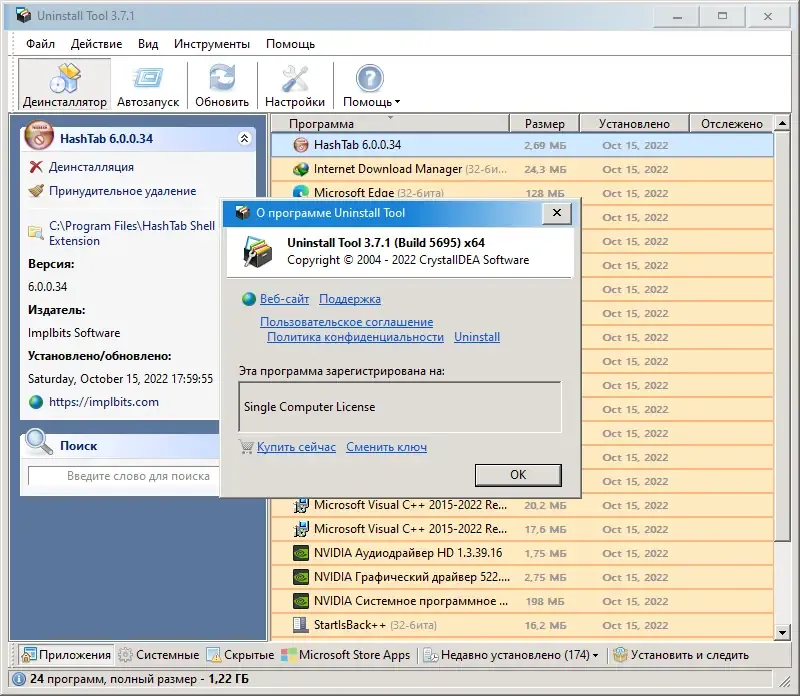Image resolution: width=800 pixels, height=696 pixels.
Task: Click the search field Введите слово для поиска
Action: pyautogui.click(x=124, y=476)
